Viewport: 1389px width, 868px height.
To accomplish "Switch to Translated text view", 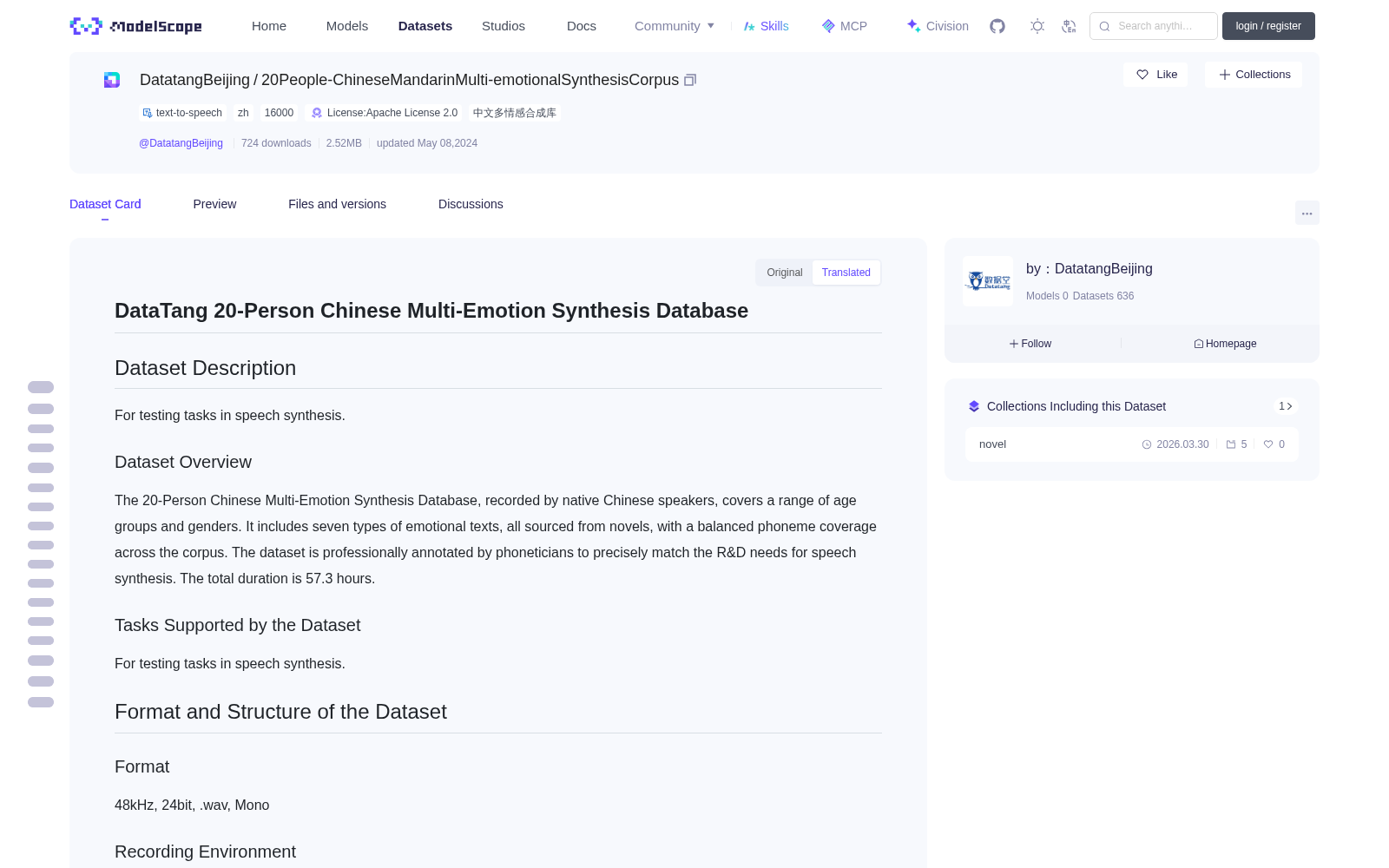I will [846, 273].
